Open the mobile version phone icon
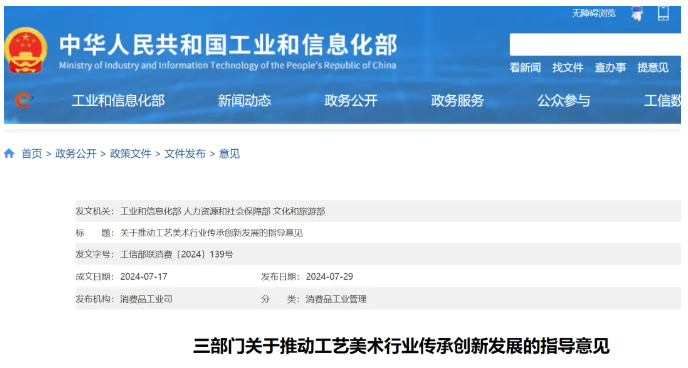 click(663, 14)
